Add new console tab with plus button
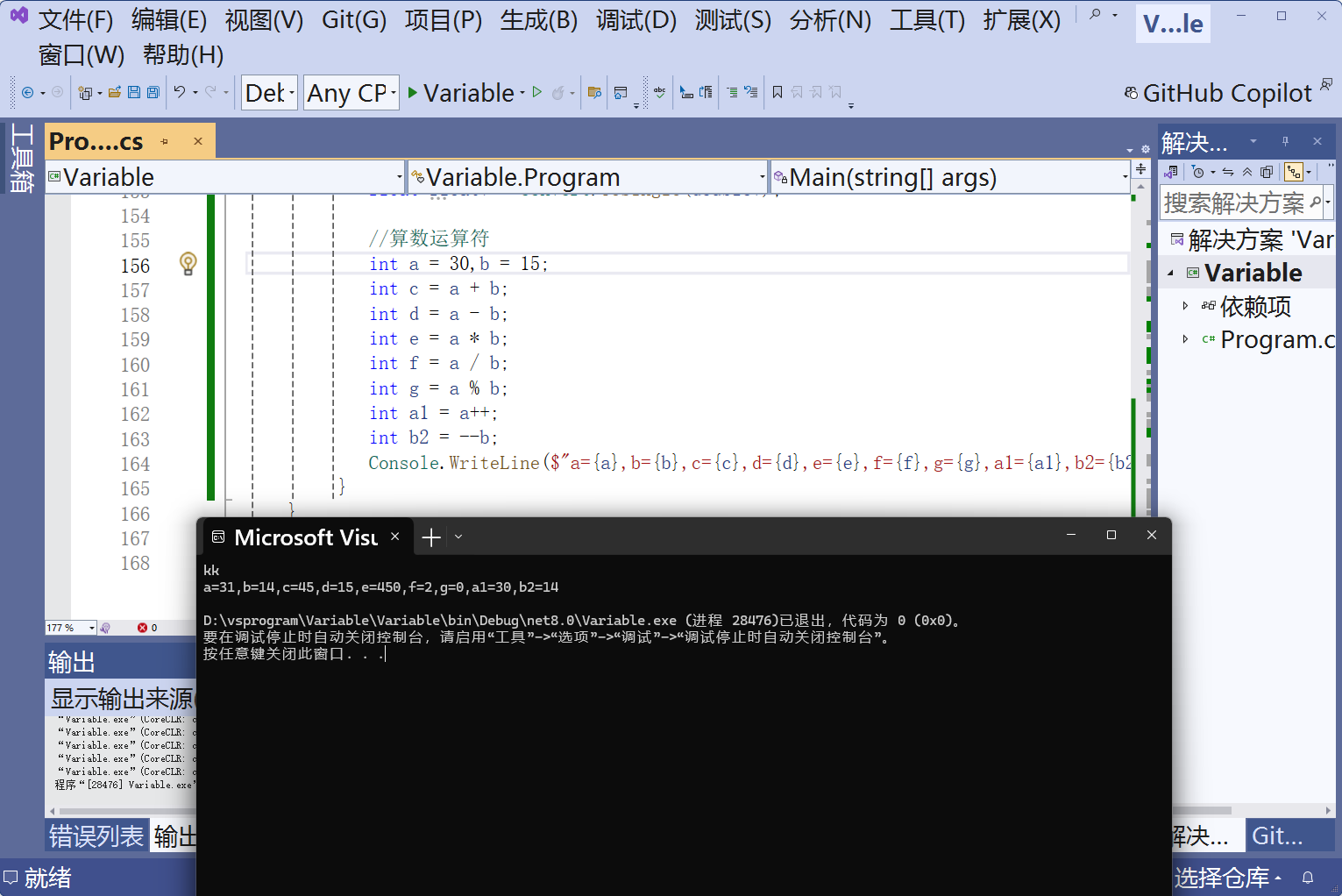This screenshot has height=896, width=1342. pyautogui.click(x=431, y=537)
